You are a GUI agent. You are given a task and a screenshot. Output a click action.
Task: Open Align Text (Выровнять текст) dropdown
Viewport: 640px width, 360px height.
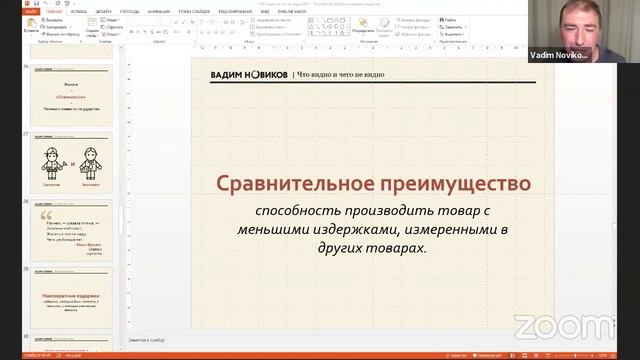tap(269, 27)
